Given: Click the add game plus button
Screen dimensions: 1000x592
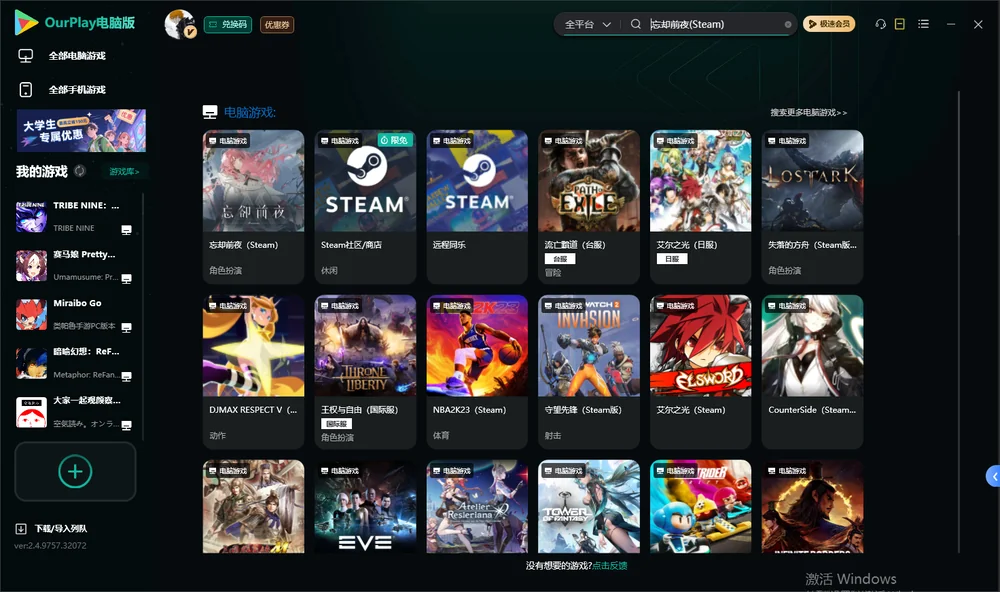Looking at the screenshot, I should pos(75,471).
